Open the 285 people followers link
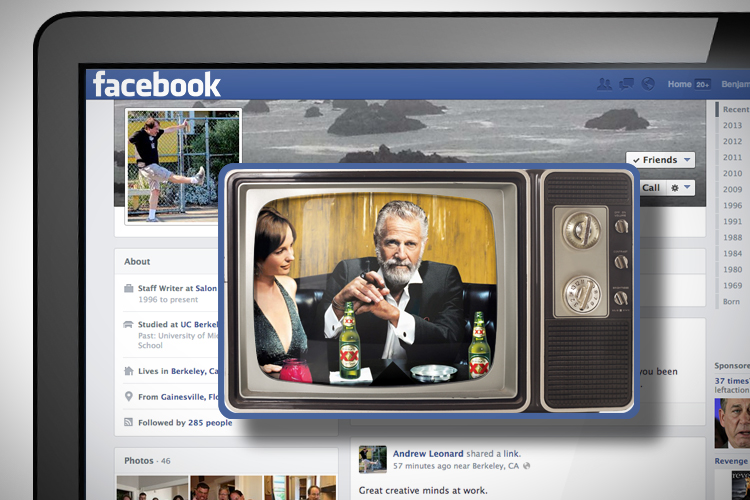 211,423
